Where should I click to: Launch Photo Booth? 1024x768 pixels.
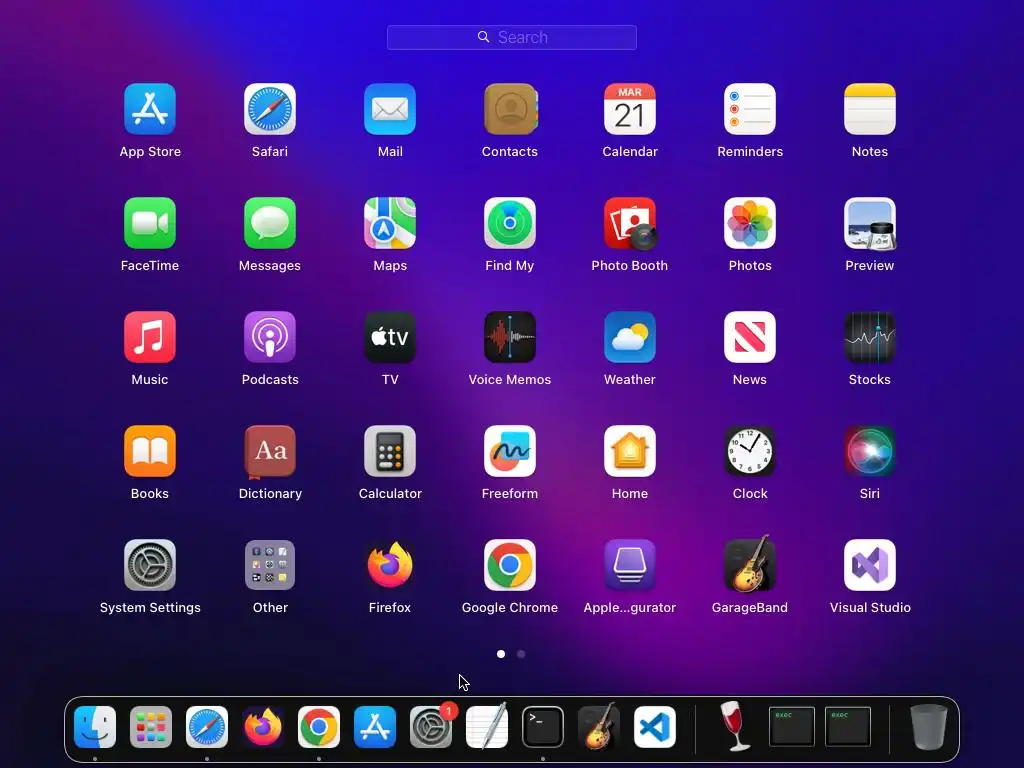coord(630,223)
